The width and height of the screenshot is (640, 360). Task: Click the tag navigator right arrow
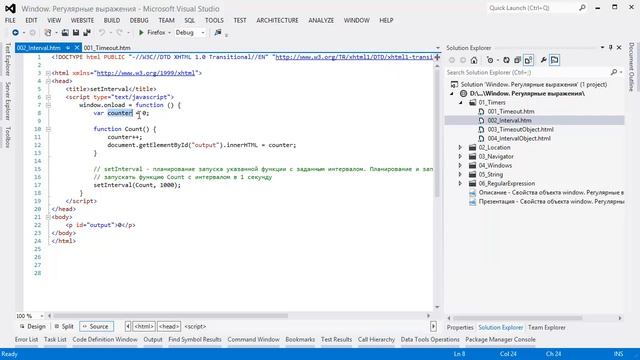coord(433,327)
